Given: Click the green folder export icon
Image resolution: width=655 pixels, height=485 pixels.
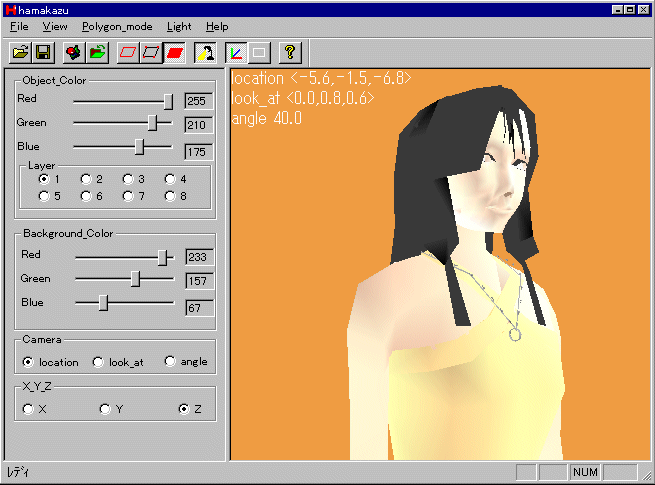Looking at the screenshot, I should click(97, 53).
